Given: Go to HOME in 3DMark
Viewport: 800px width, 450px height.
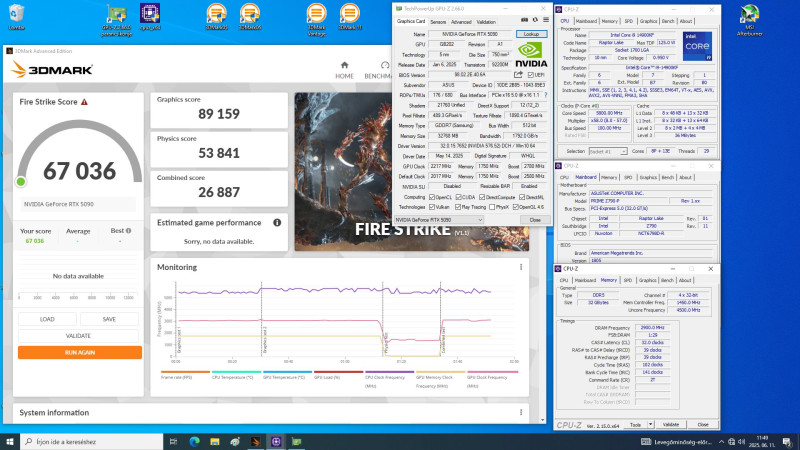Looking at the screenshot, I should coord(344,70).
